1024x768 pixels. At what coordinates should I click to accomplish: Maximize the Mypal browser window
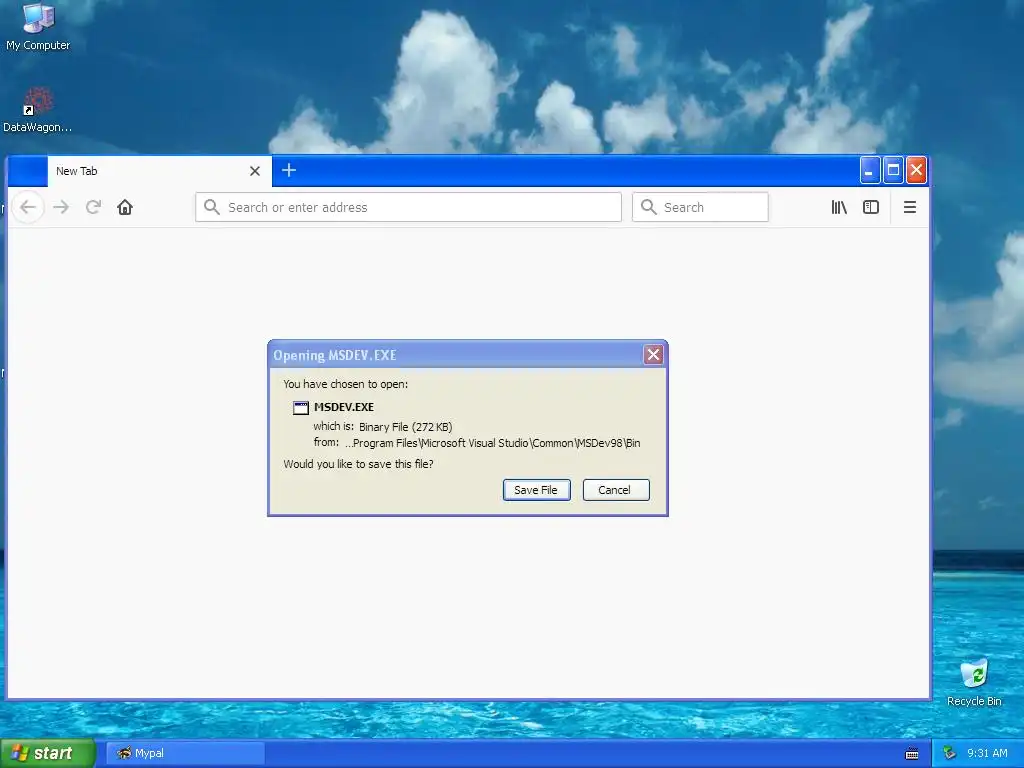coord(893,171)
